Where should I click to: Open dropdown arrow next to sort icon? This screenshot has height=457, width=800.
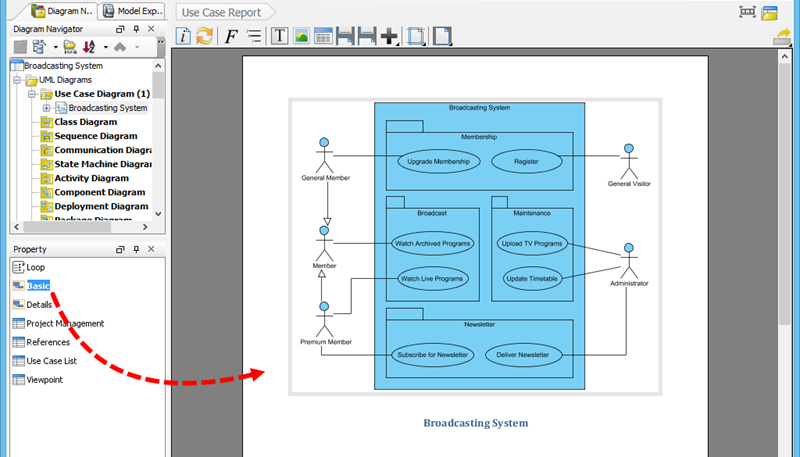(x=105, y=47)
